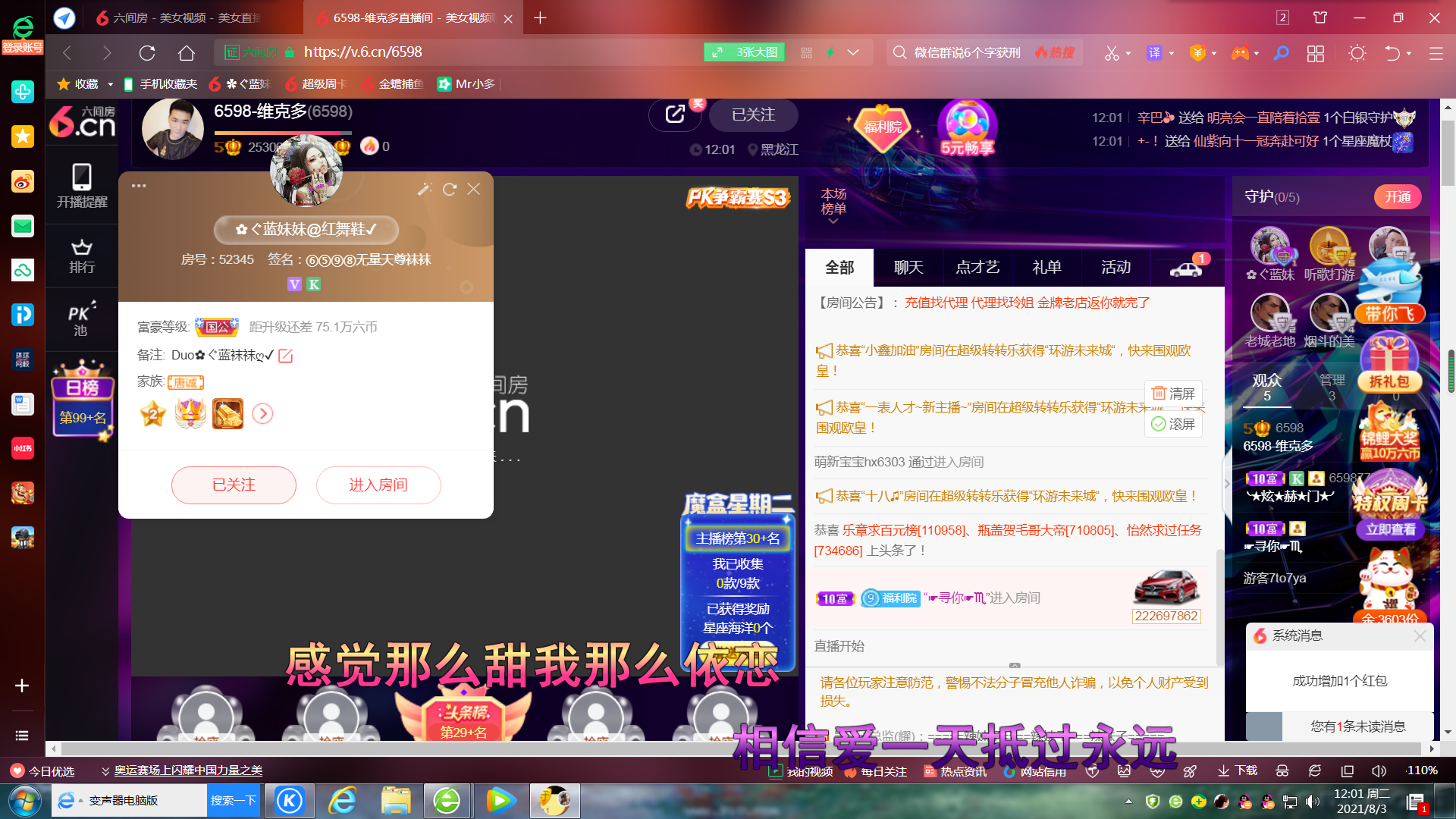Open 排行 crown ranking icon

[x=82, y=256]
